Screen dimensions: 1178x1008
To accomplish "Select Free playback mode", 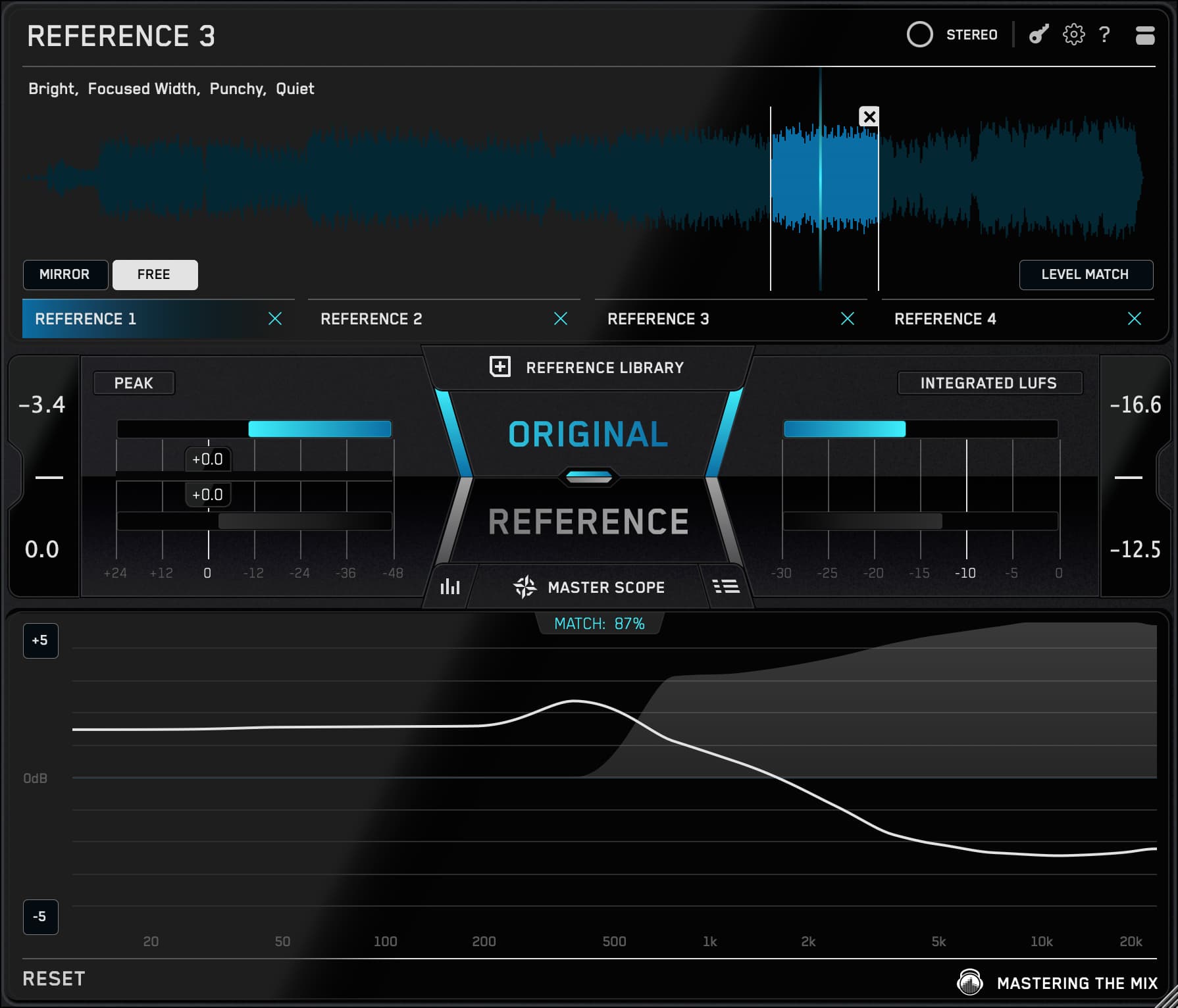I will [x=155, y=274].
